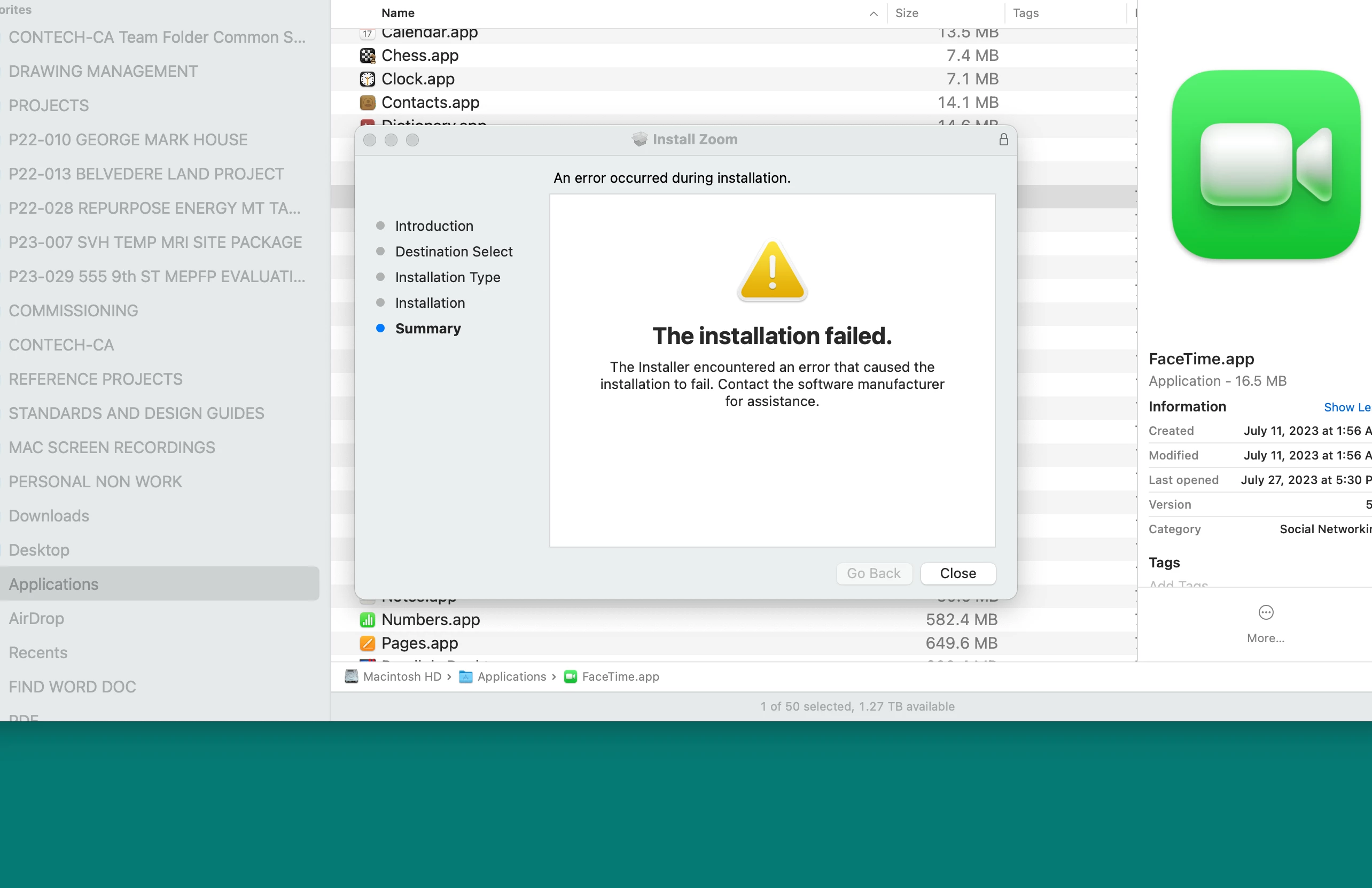Select the Recents sidebar item
This screenshot has width=1372, height=888.
(38, 652)
